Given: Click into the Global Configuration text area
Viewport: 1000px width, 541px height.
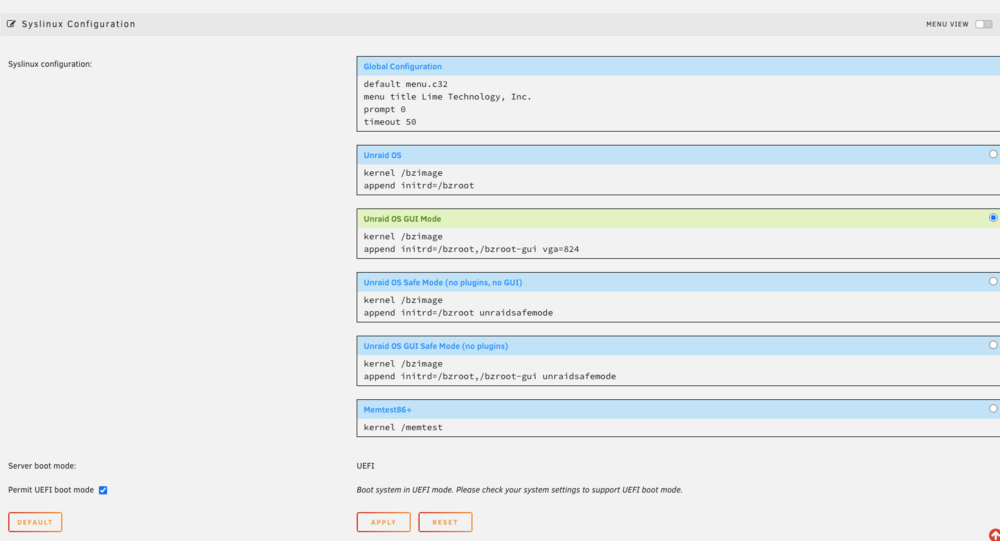Looking at the screenshot, I should click(679, 103).
